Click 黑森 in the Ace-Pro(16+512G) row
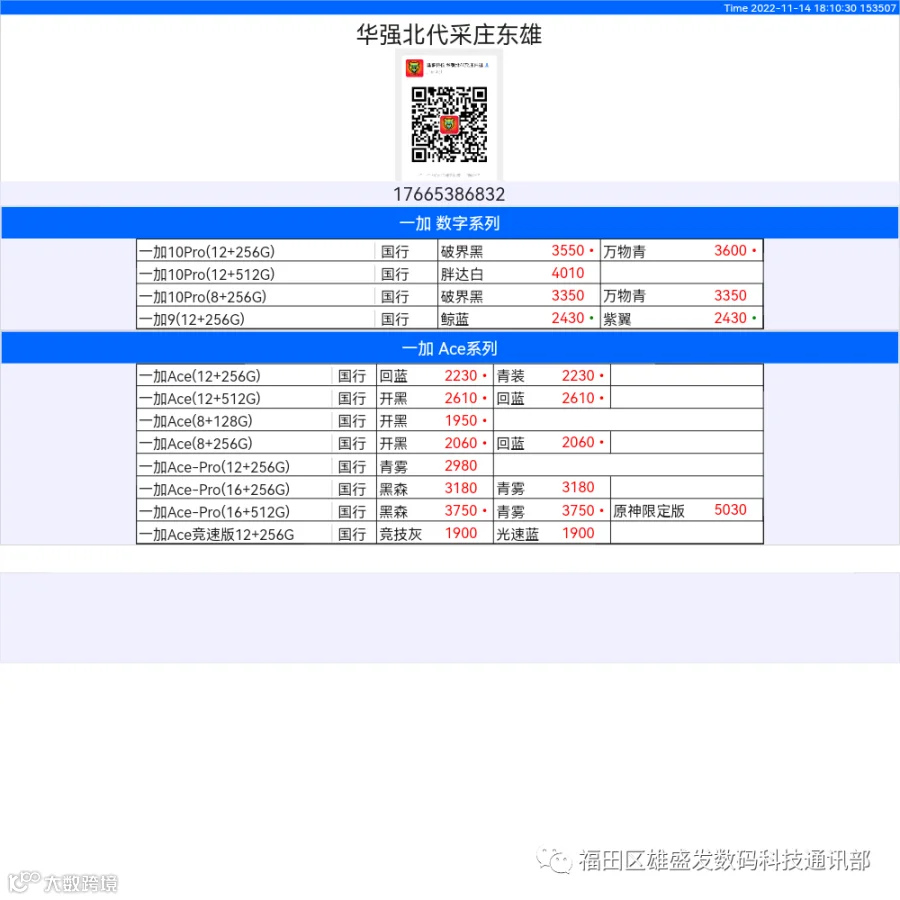900x900 pixels. pyautogui.click(x=394, y=511)
